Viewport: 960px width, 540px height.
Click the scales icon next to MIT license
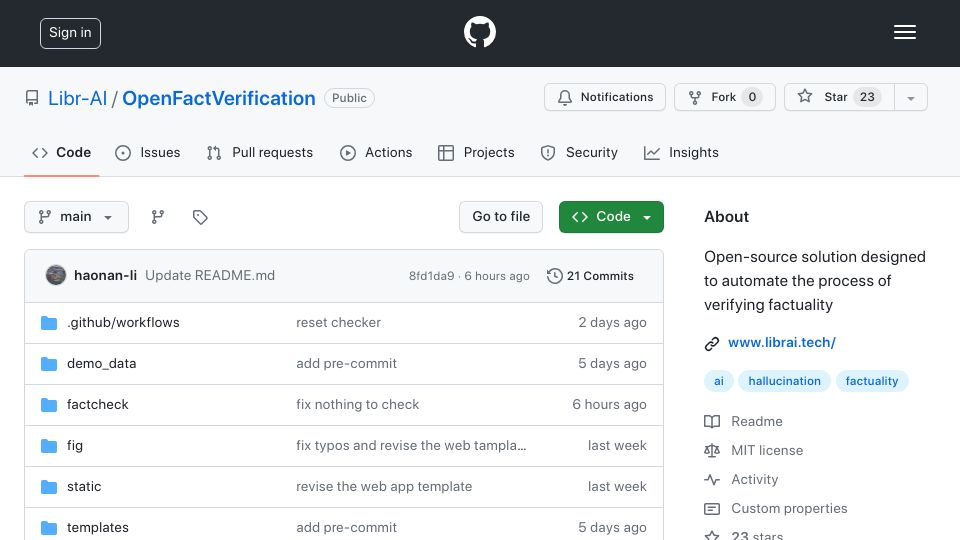712,451
